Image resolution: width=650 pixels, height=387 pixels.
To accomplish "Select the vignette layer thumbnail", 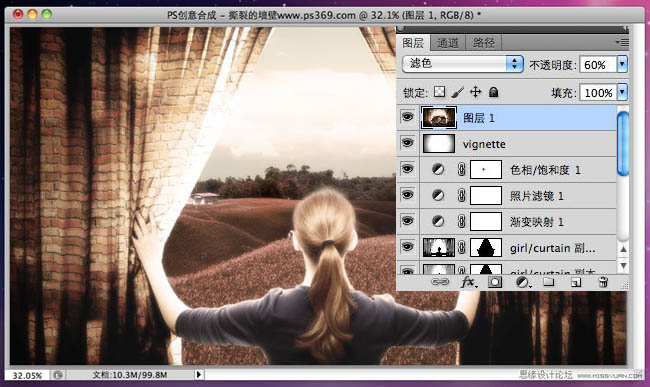I will (439, 144).
